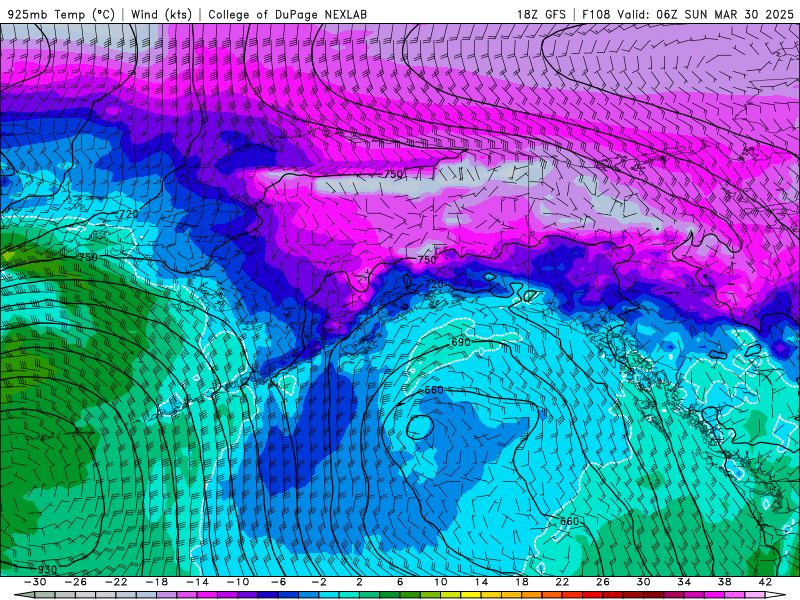Click the '-30' color scale label
Screen dimensions: 800x600
coord(35,582)
